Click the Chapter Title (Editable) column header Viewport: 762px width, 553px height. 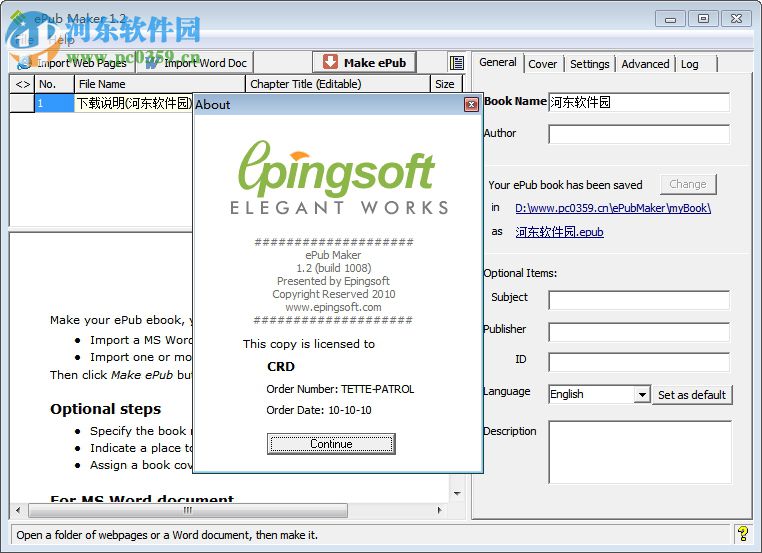(338, 84)
